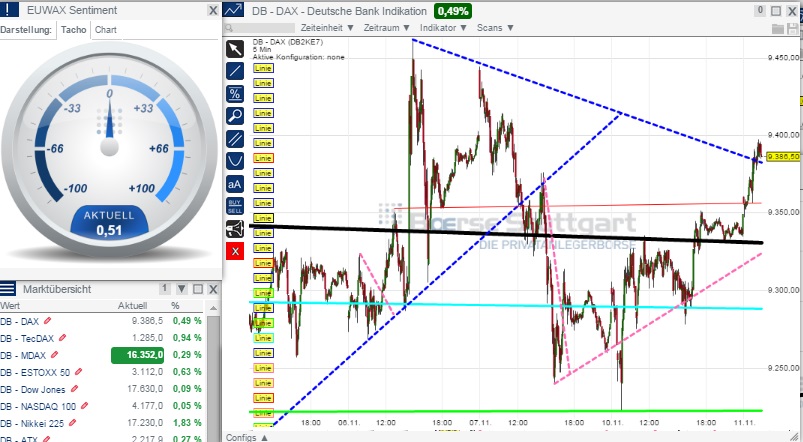
Task: Select the DB - MDAX row name
Action: click(23, 355)
